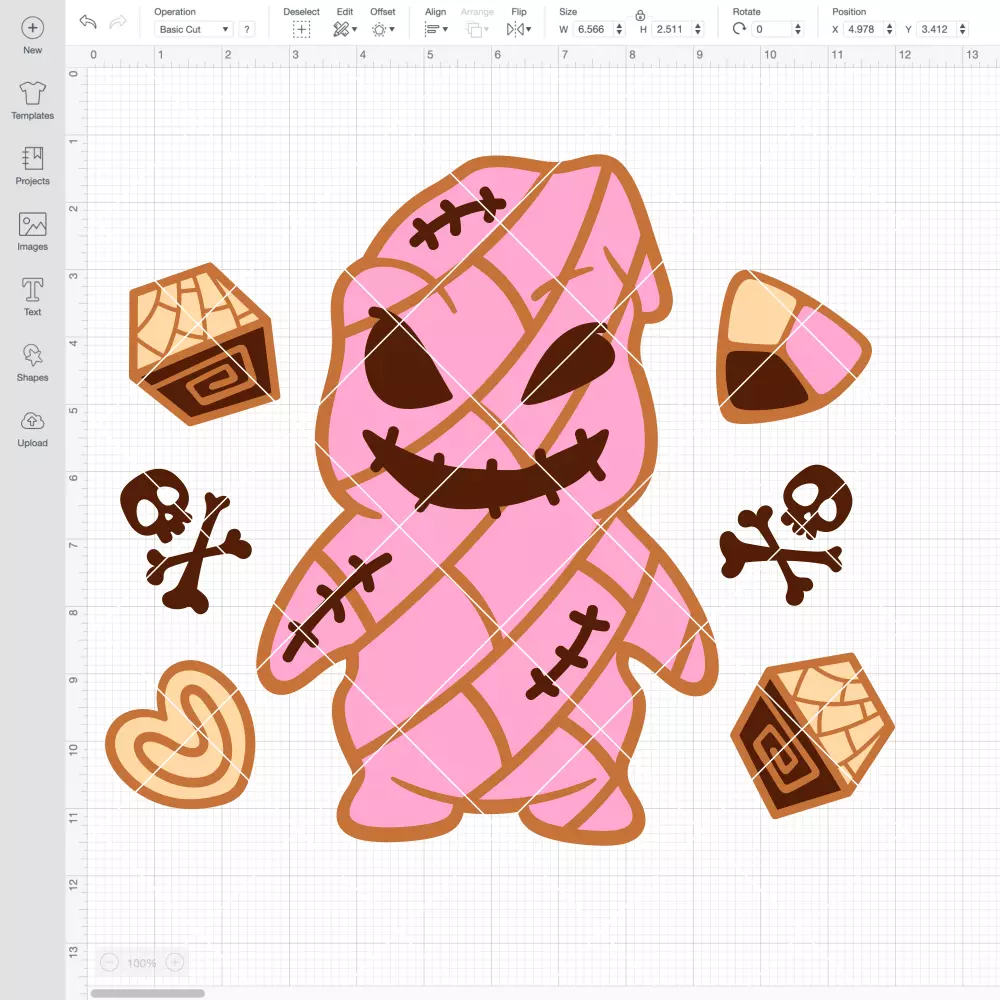
Task: Select the pink Oogie Boogie concha figure
Action: coord(488,500)
